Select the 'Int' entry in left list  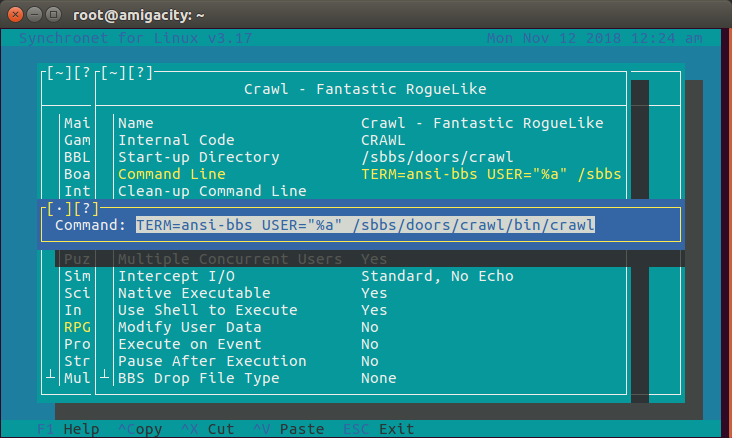click(77, 191)
